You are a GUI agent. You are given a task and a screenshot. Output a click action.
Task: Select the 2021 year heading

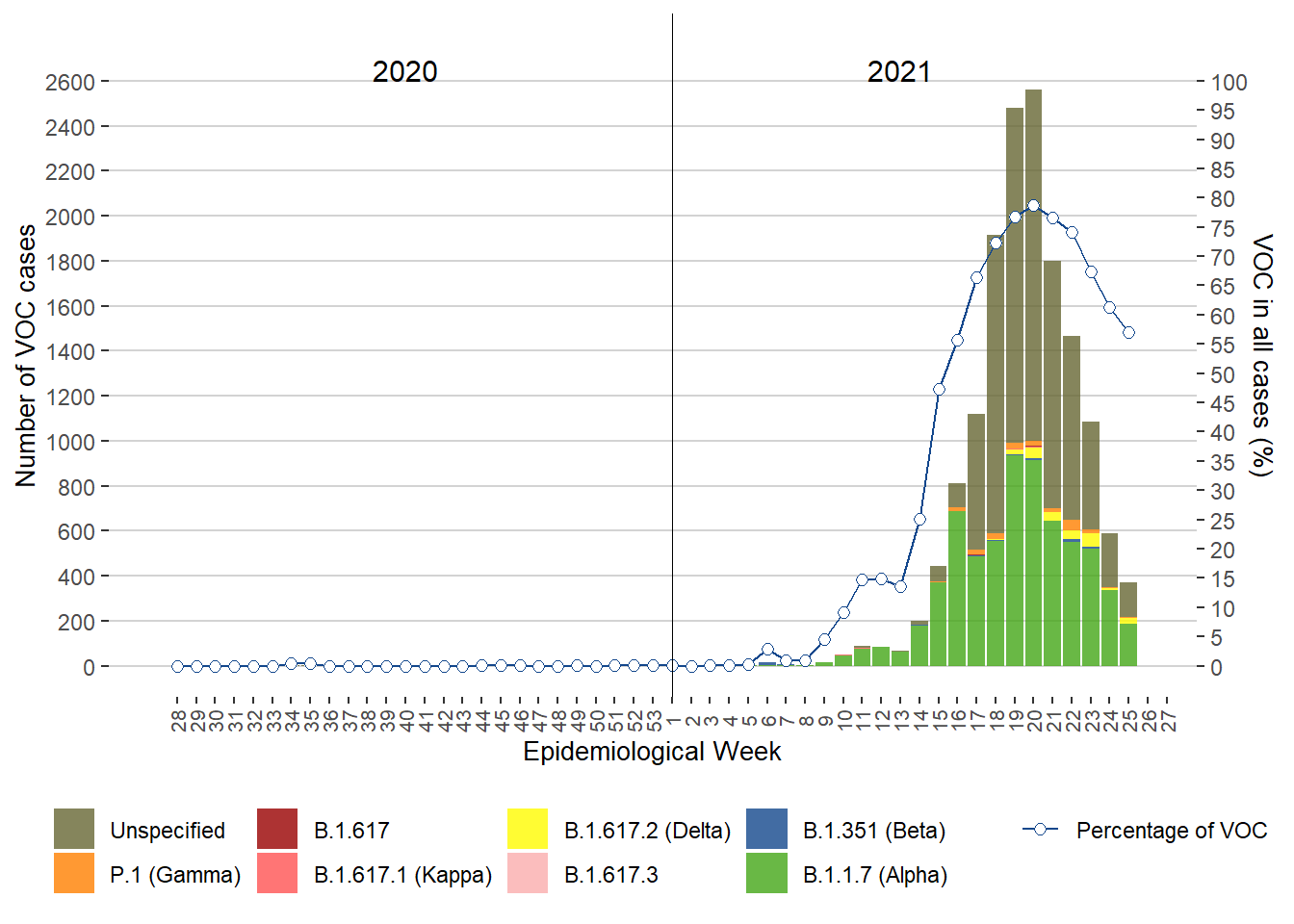pos(898,72)
